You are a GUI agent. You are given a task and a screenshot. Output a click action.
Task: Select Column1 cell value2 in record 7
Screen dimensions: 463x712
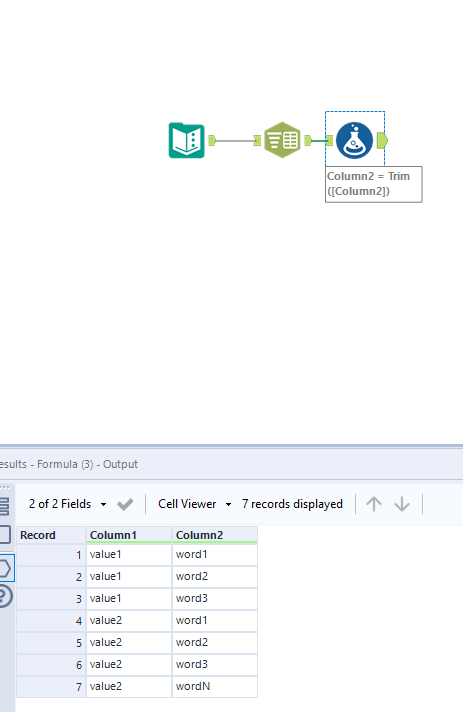coord(129,687)
